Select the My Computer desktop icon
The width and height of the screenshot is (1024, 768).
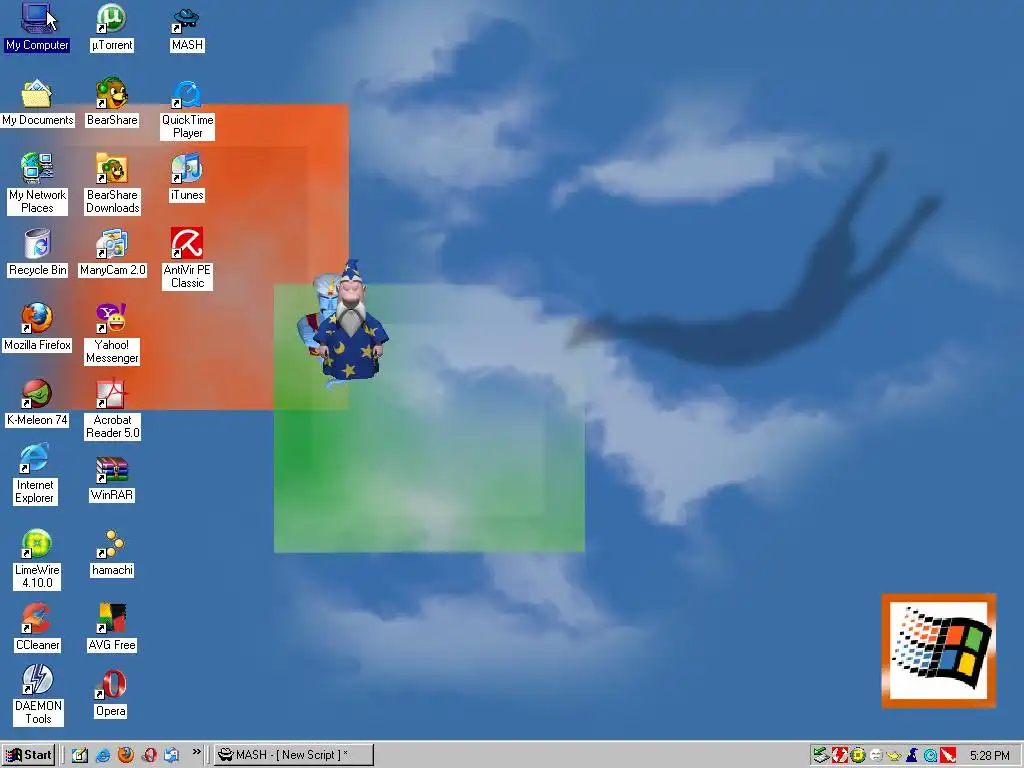pos(37,27)
